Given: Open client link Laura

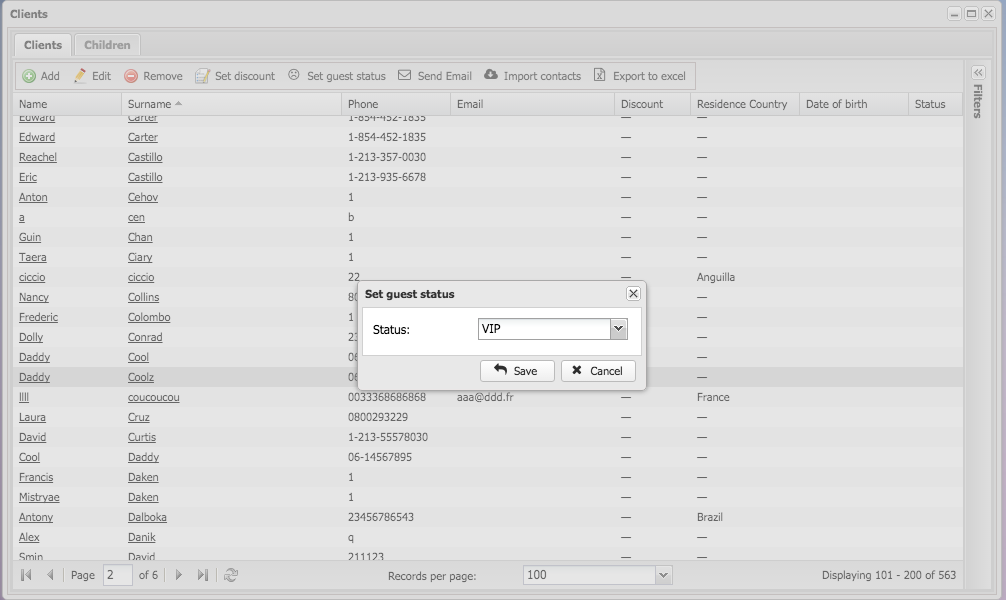Looking at the screenshot, I should (32, 417).
